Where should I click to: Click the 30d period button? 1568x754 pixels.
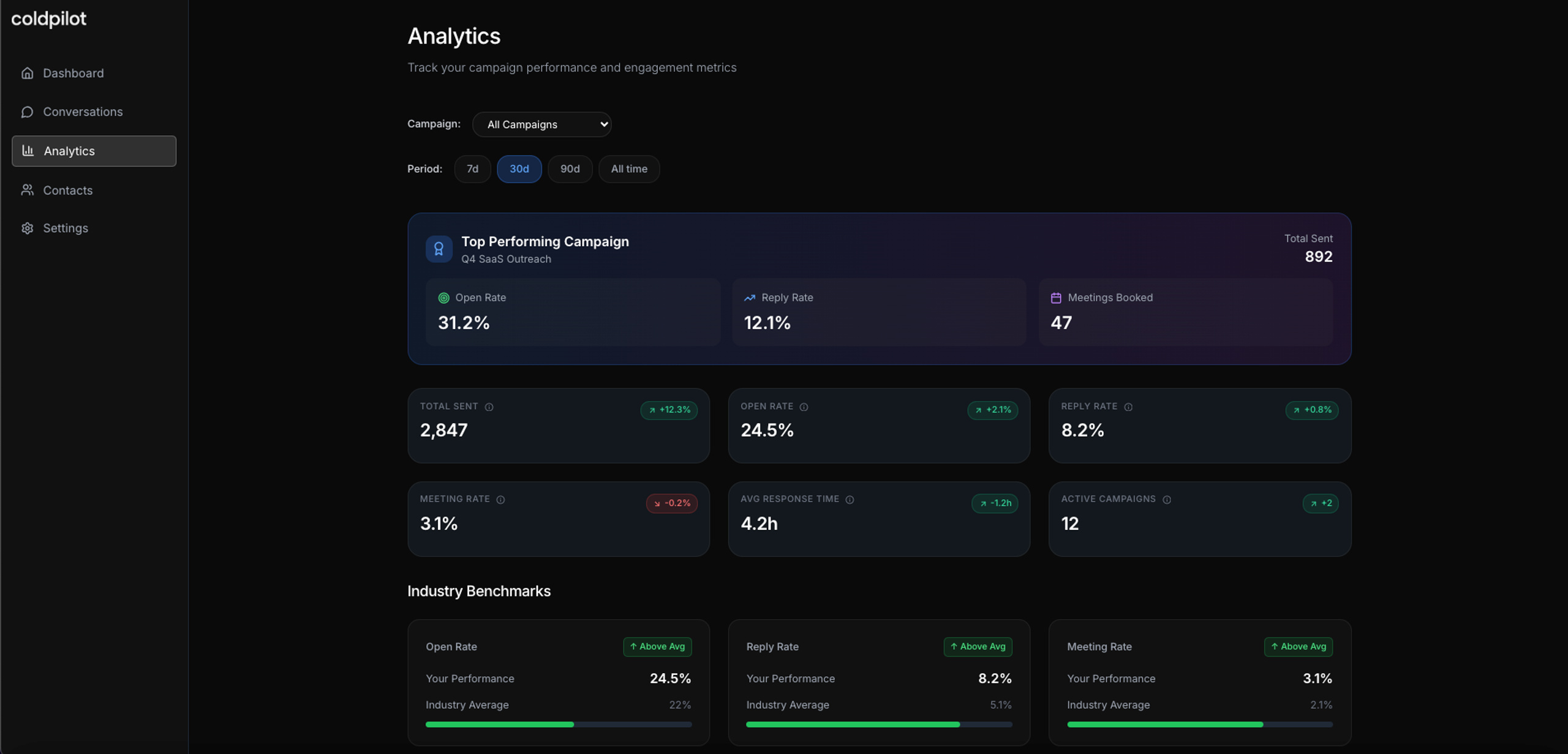pos(519,169)
